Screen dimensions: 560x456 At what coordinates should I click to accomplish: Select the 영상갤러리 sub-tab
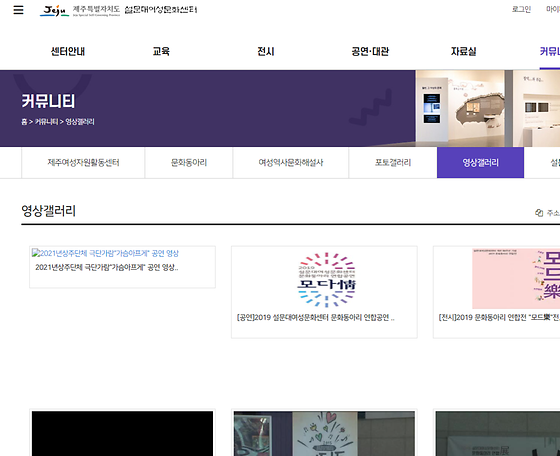tap(480, 162)
